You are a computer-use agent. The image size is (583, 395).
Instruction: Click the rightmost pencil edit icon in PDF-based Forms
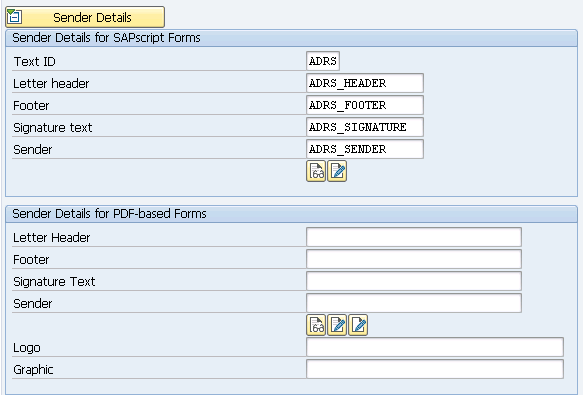358,325
